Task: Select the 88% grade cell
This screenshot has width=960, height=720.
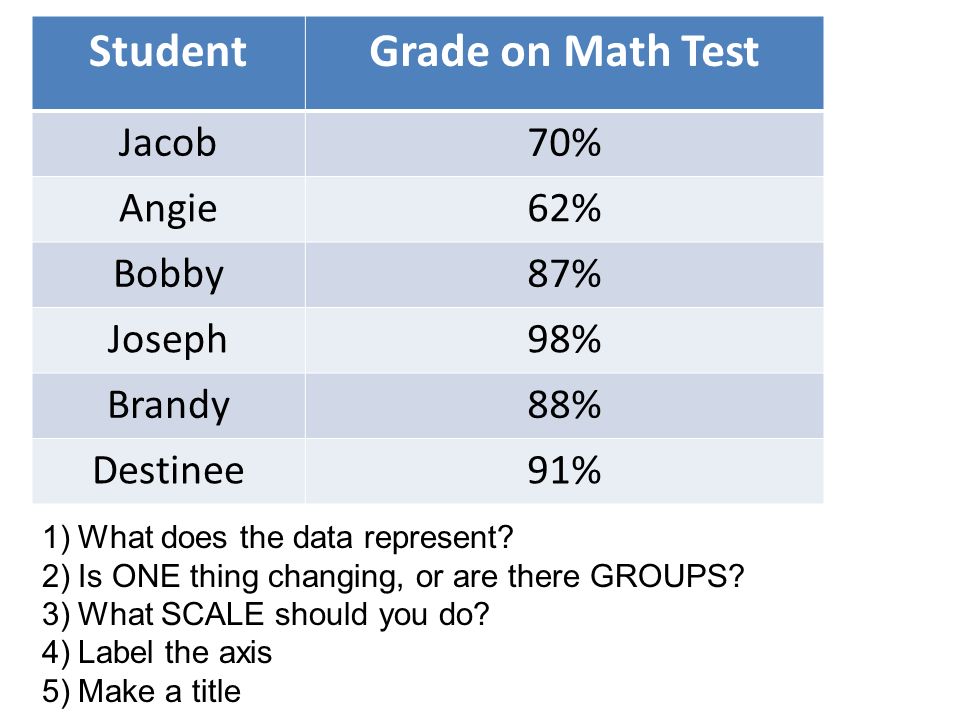Action: [x=564, y=406]
